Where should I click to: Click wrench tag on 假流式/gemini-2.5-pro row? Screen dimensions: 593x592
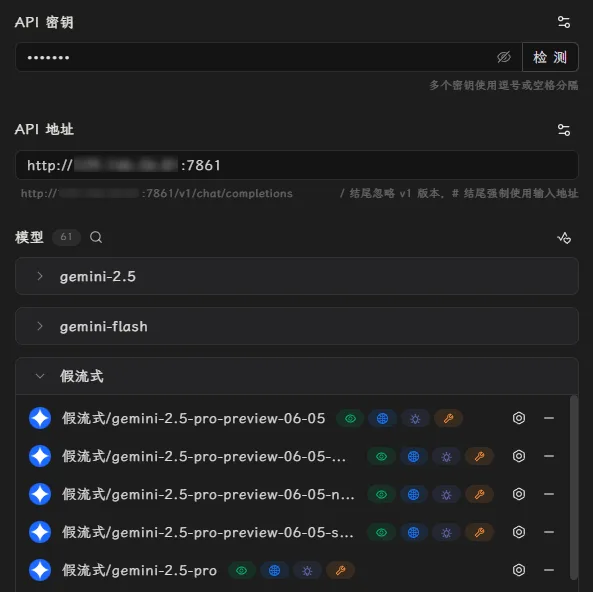340,570
